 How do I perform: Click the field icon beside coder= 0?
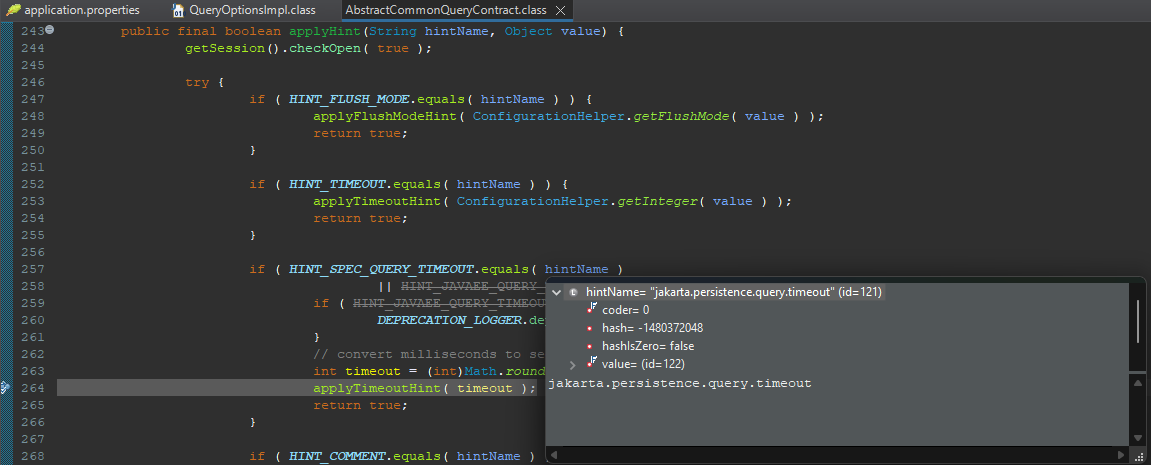coord(592,309)
